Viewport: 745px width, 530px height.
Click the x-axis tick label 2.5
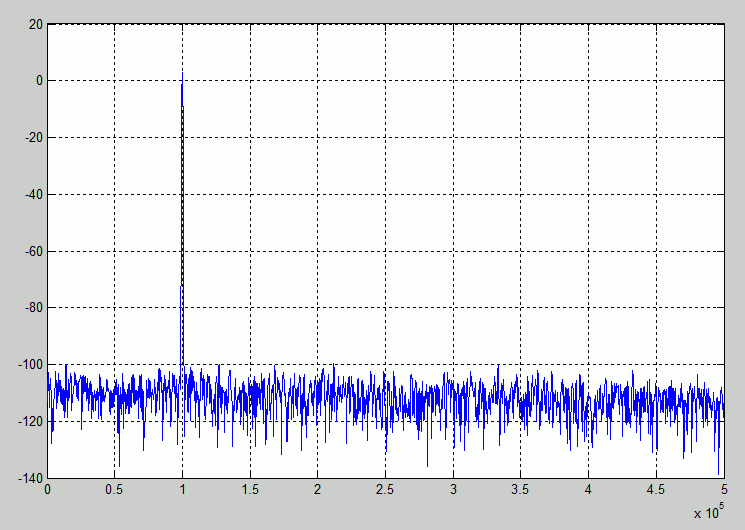[x=385, y=490]
